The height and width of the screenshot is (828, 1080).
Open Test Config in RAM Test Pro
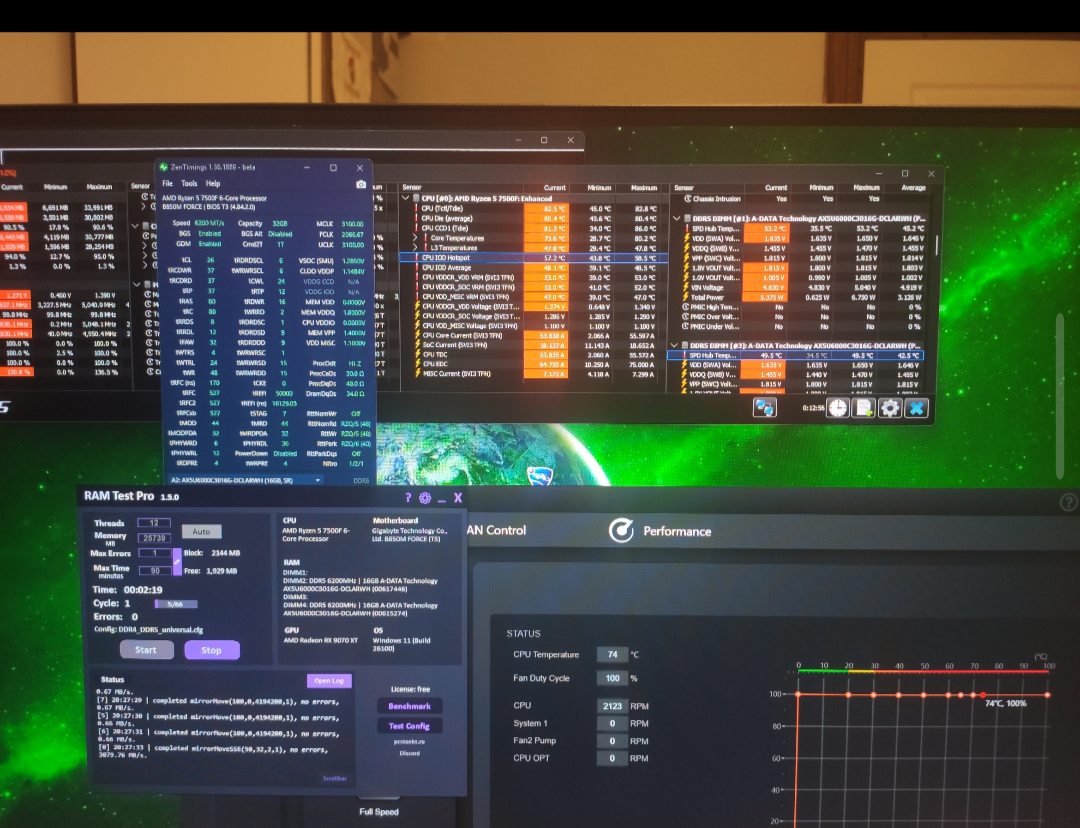pos(409,725)
